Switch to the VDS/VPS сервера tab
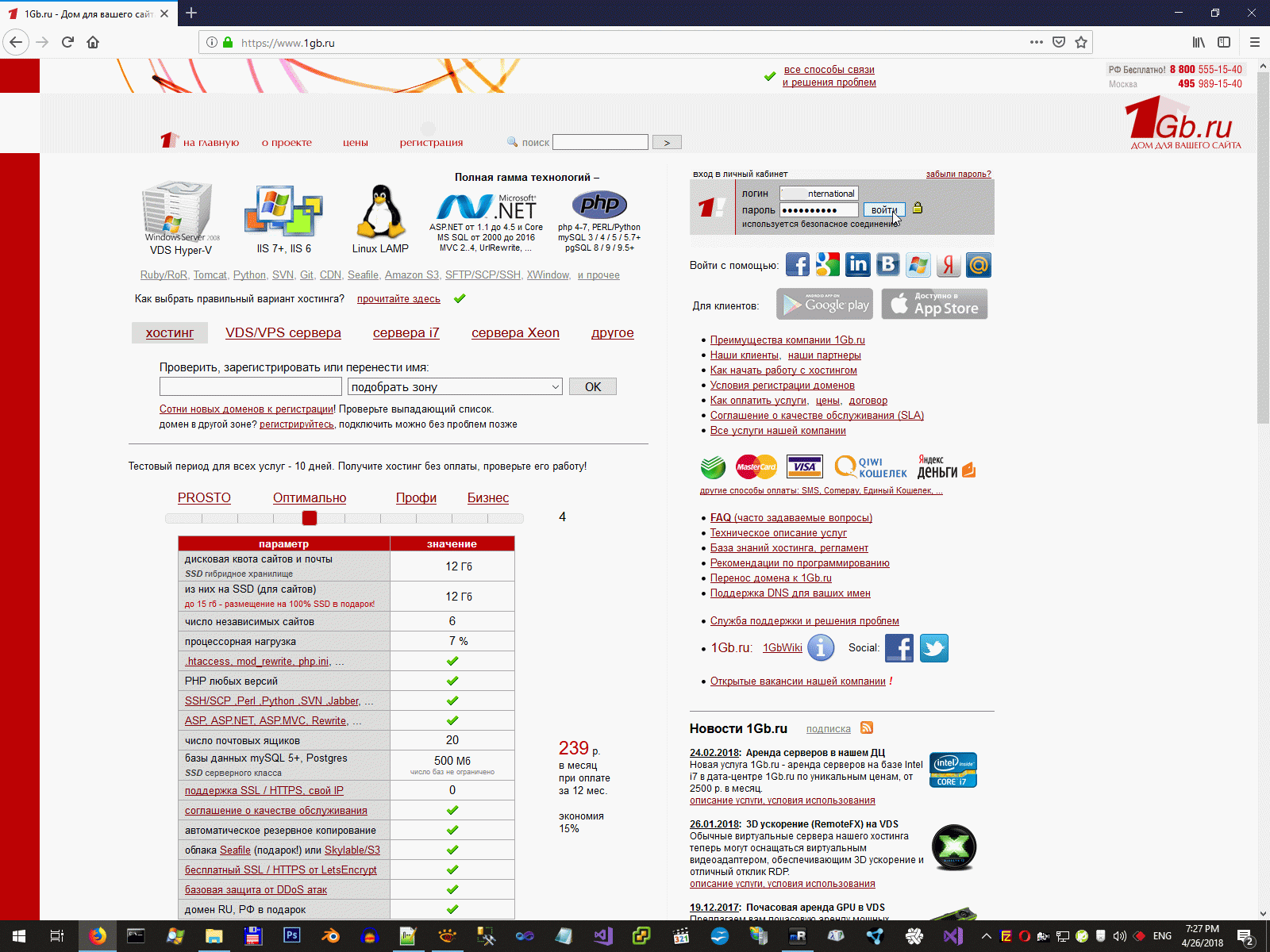This screenshot has width=1270, height=952. click(x=283, y=333)
